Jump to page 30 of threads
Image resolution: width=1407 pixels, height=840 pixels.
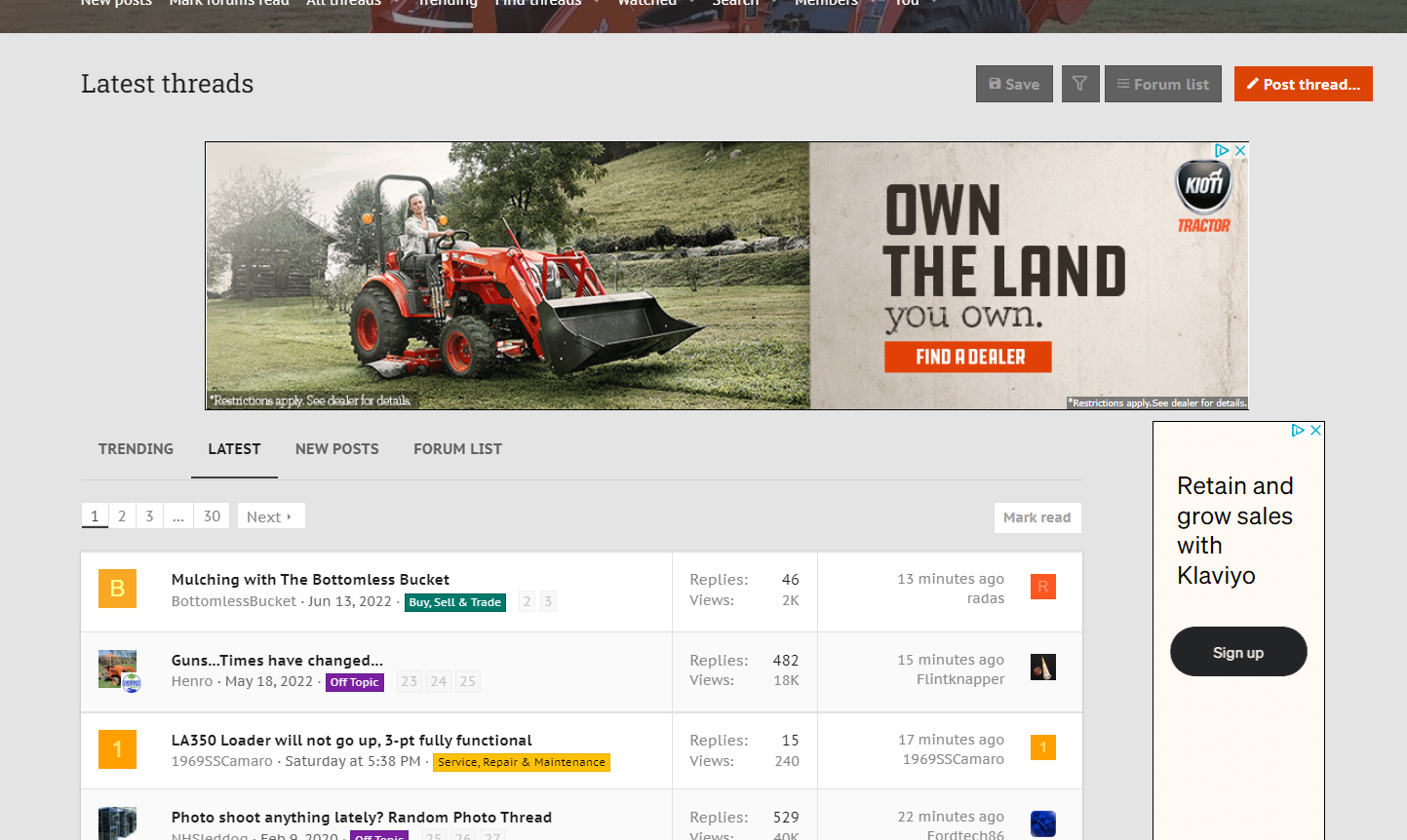212,516
